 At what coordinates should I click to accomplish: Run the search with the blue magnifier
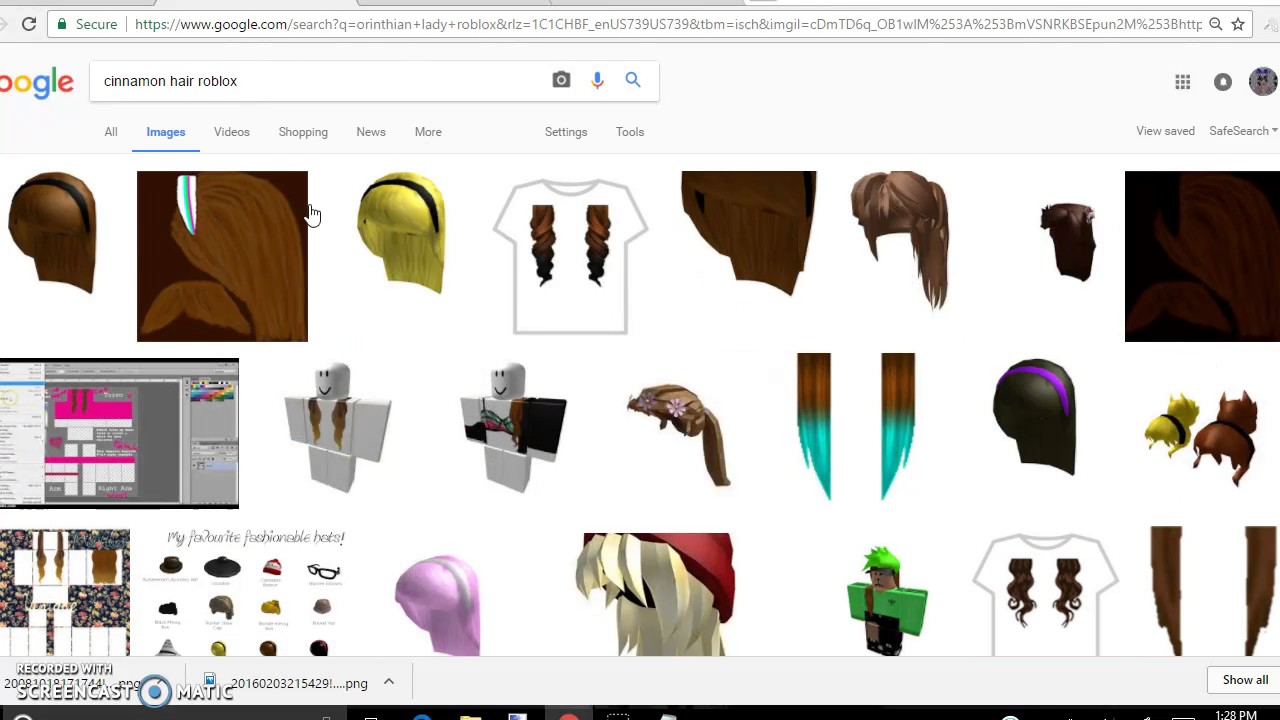633,80
